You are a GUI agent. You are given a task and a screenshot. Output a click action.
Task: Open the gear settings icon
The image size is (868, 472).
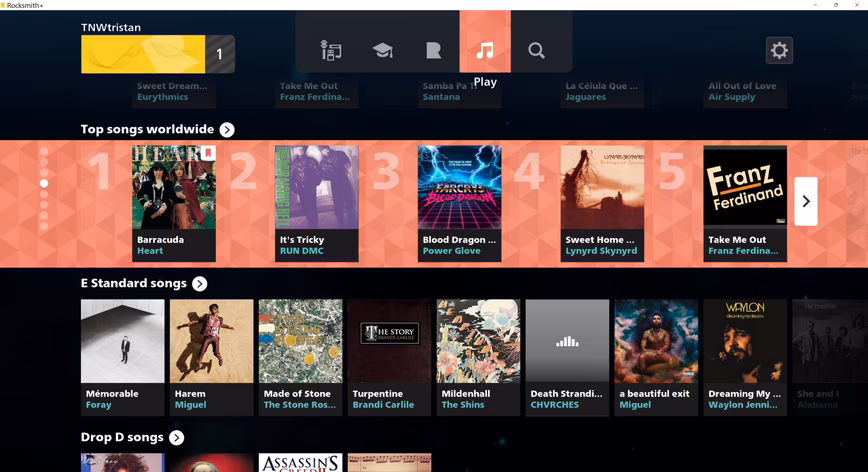tap(779, 50)
